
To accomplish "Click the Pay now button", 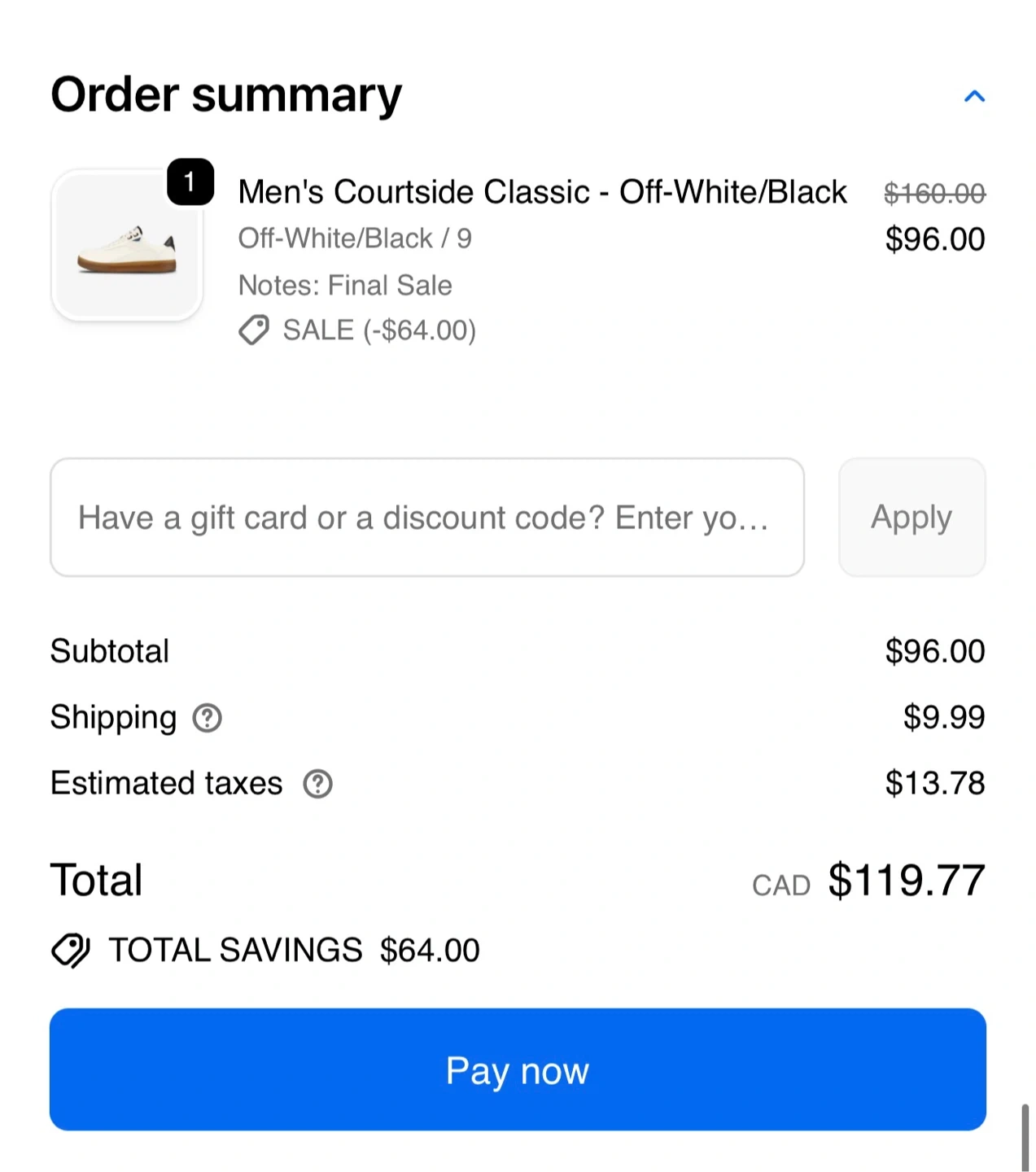I will coord(518,1069).
